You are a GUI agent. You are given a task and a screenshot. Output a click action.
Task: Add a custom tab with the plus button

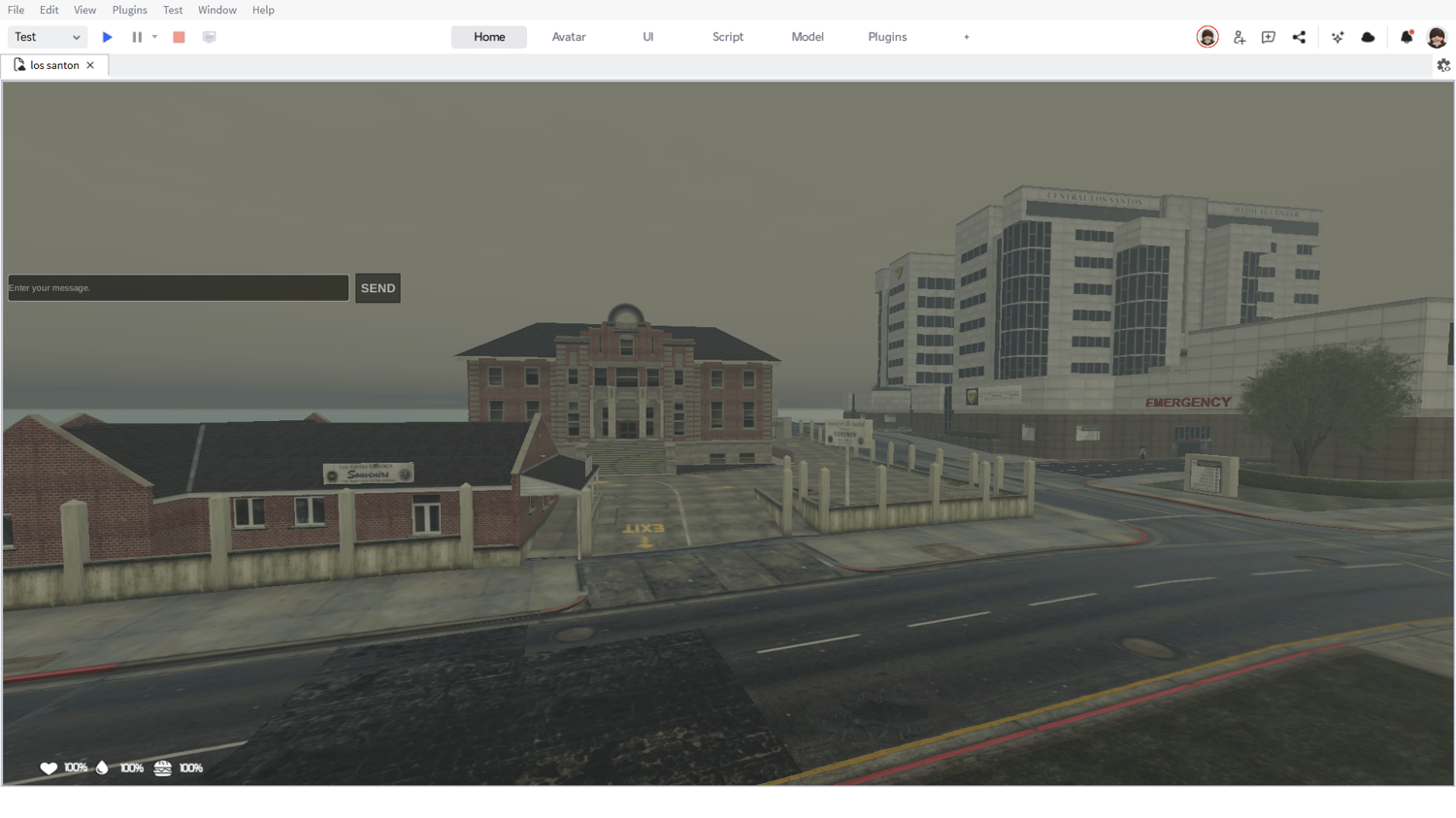[967, 37]
